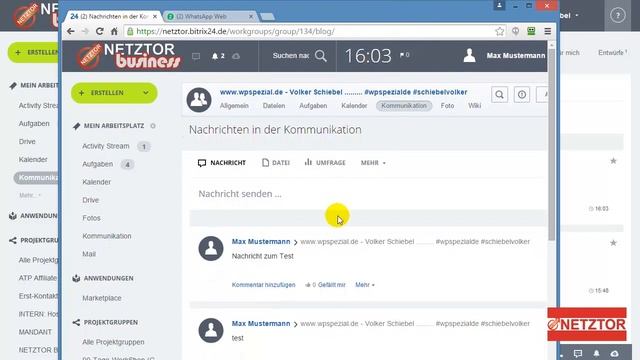Open group info with the circled-i button

(x=522, y=95)
